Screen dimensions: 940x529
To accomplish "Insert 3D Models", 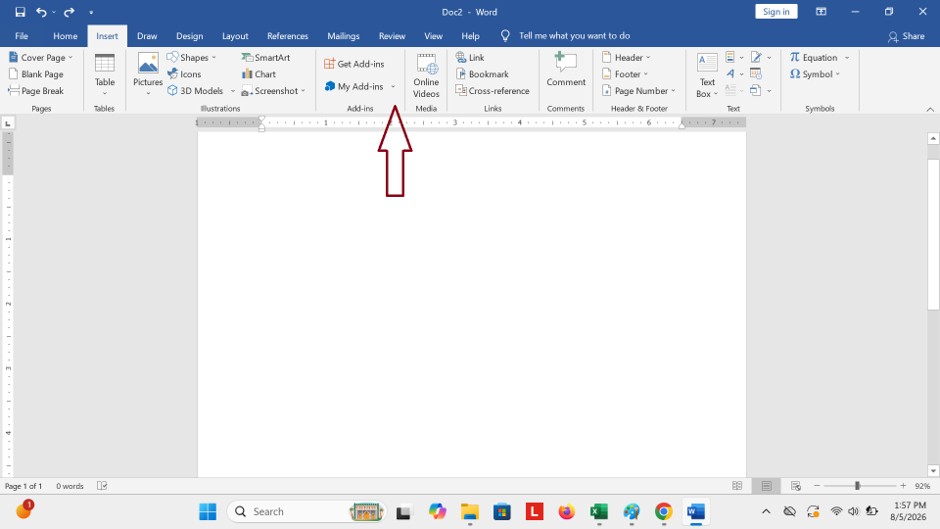I will pos(195,91).
